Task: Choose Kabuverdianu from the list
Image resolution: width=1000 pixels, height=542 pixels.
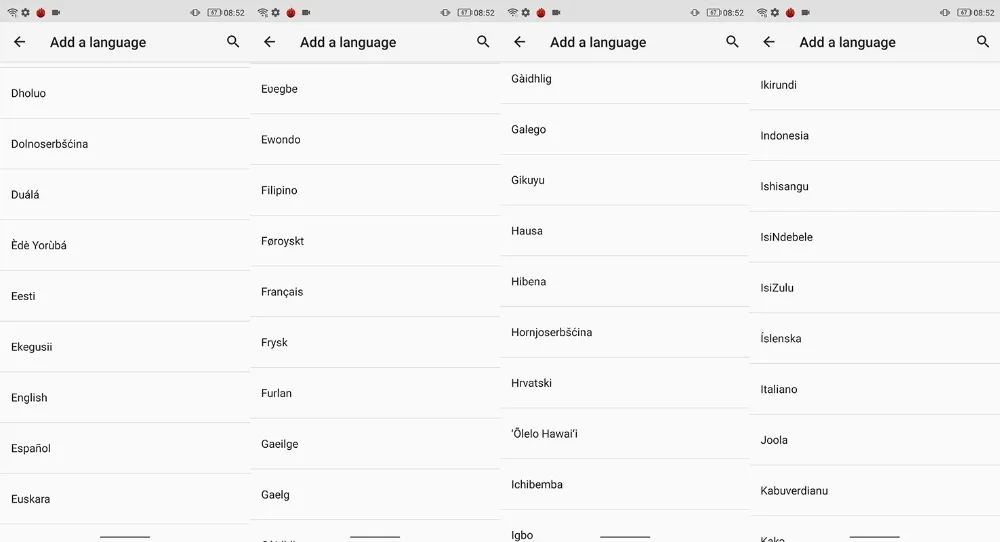Action: [x=875, y=490]
